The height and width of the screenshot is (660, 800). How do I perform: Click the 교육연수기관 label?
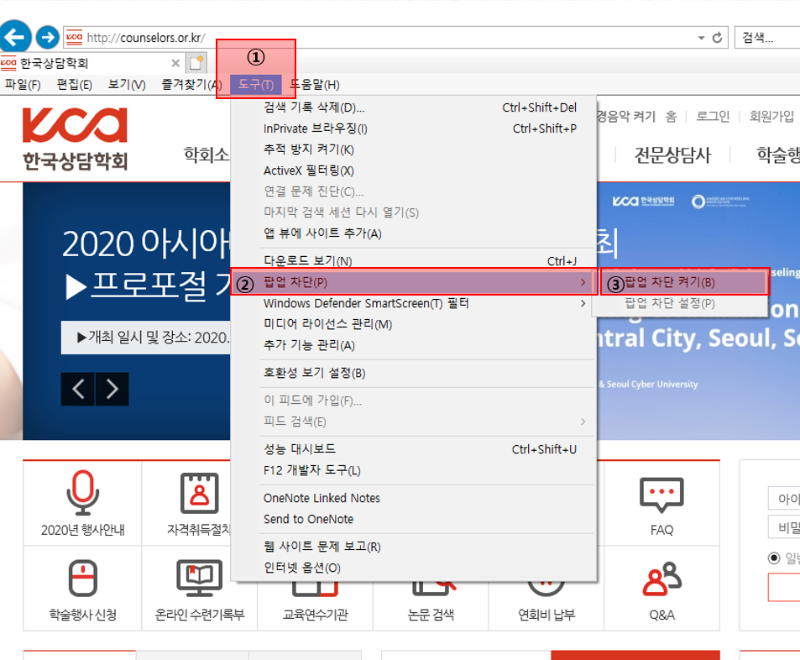tap(315, 615)
